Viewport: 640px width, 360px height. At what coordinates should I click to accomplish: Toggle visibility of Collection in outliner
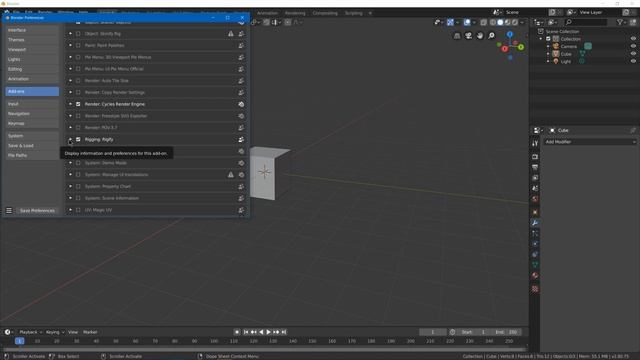633,39
